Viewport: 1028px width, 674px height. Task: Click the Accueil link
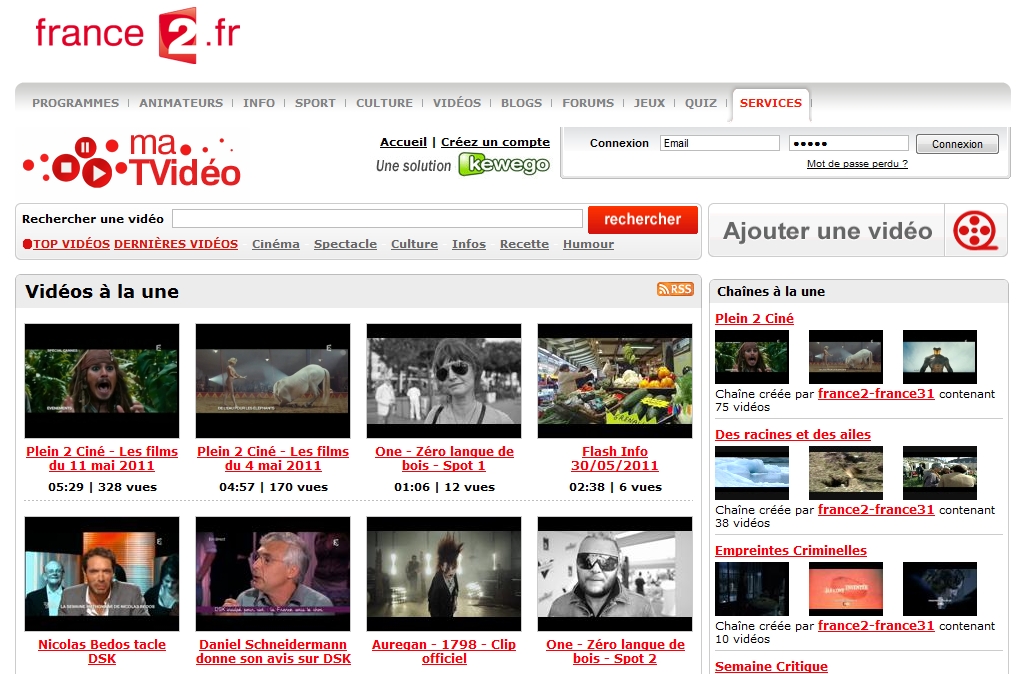coord(403,142)
